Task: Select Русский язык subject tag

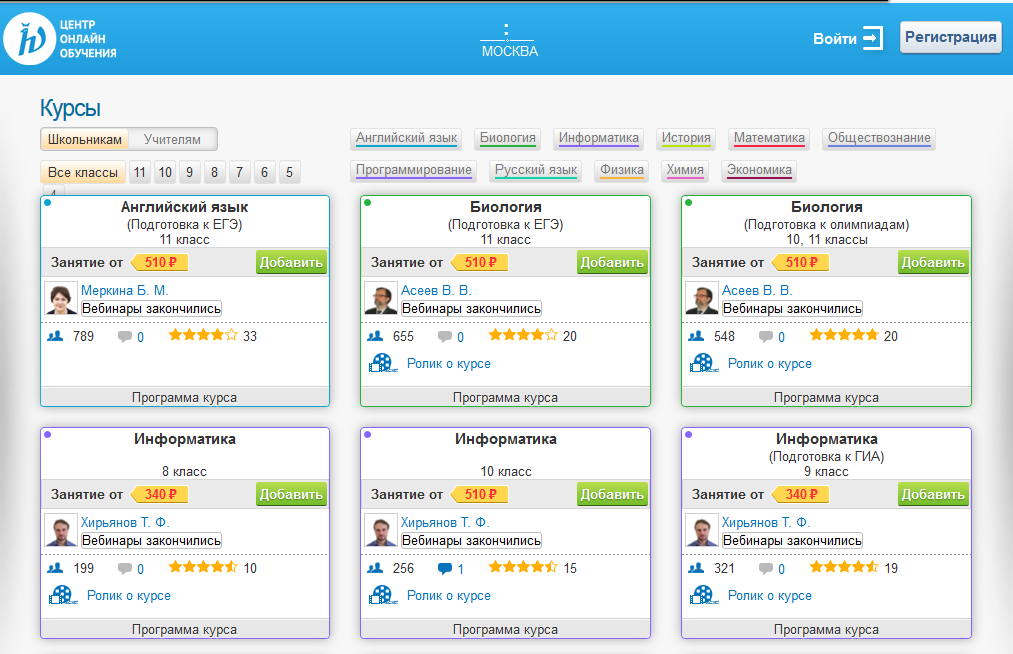Action: pyautogui.click(x=536, y=171)
